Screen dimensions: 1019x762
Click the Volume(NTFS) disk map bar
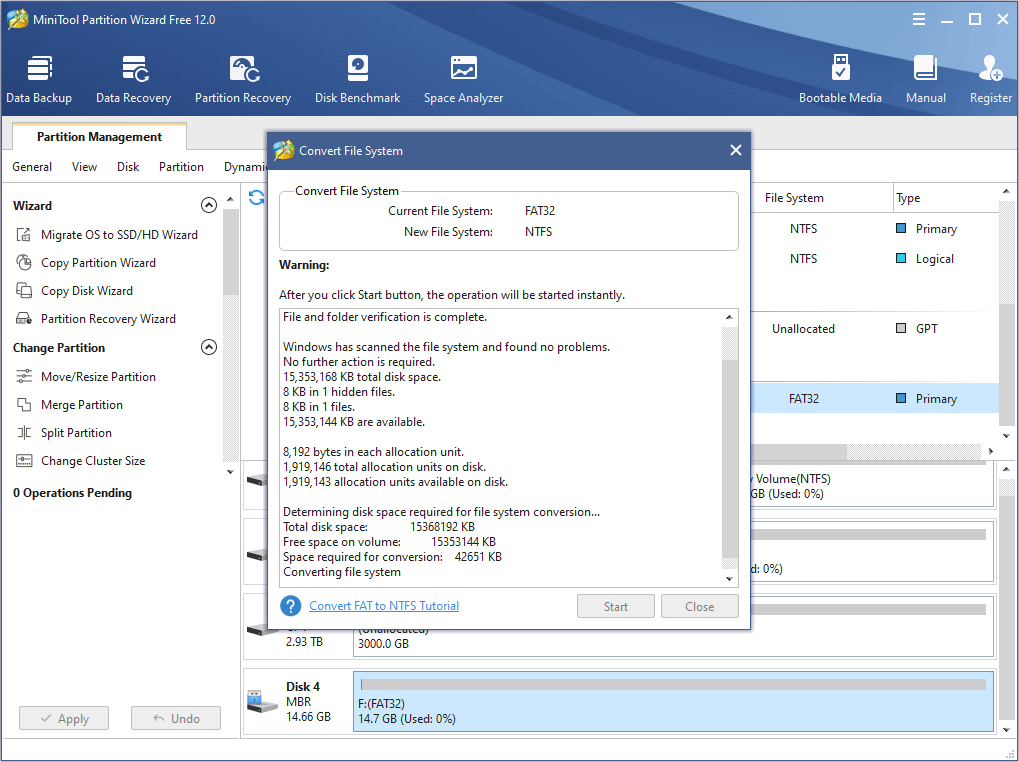point(871,485)
